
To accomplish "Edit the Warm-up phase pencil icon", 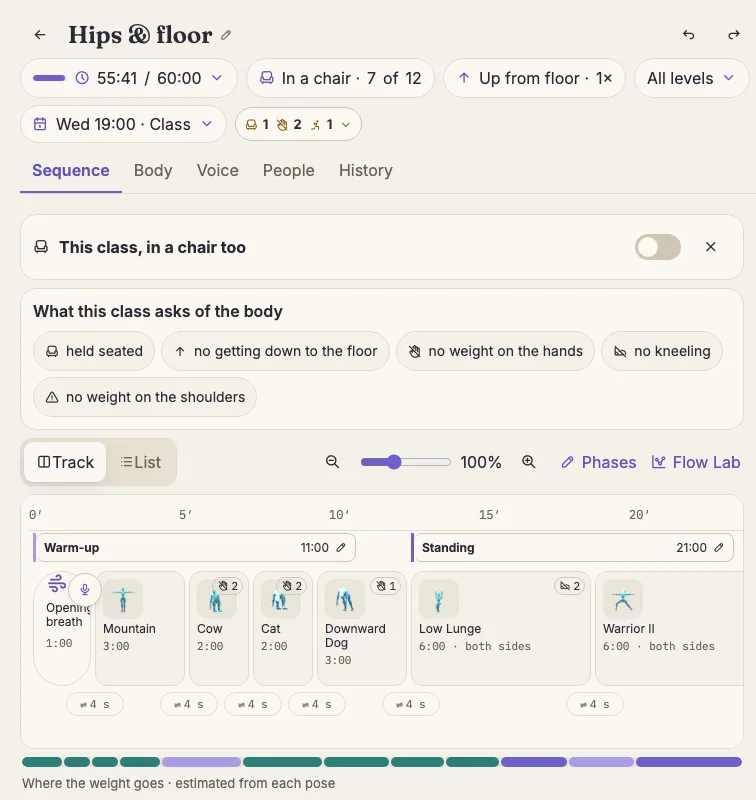I will tap(341, 547).
